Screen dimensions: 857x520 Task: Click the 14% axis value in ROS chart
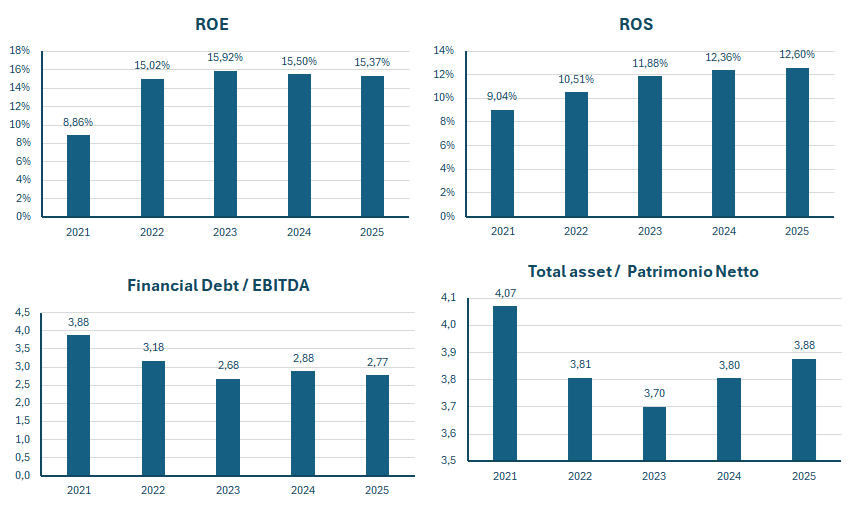pyautogui.click(x=444, y=51)
